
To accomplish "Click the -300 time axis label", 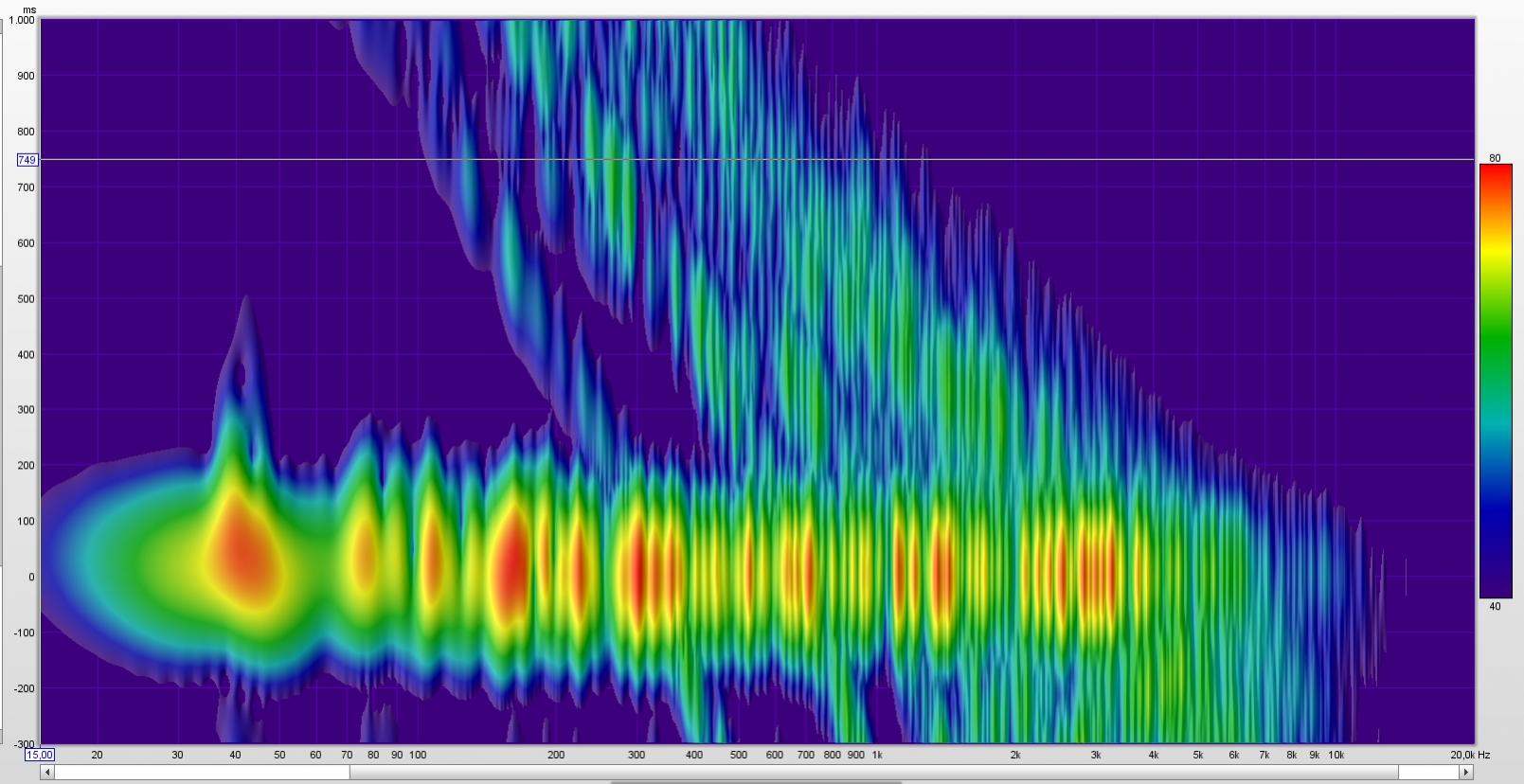I will (x=24, y=744).
